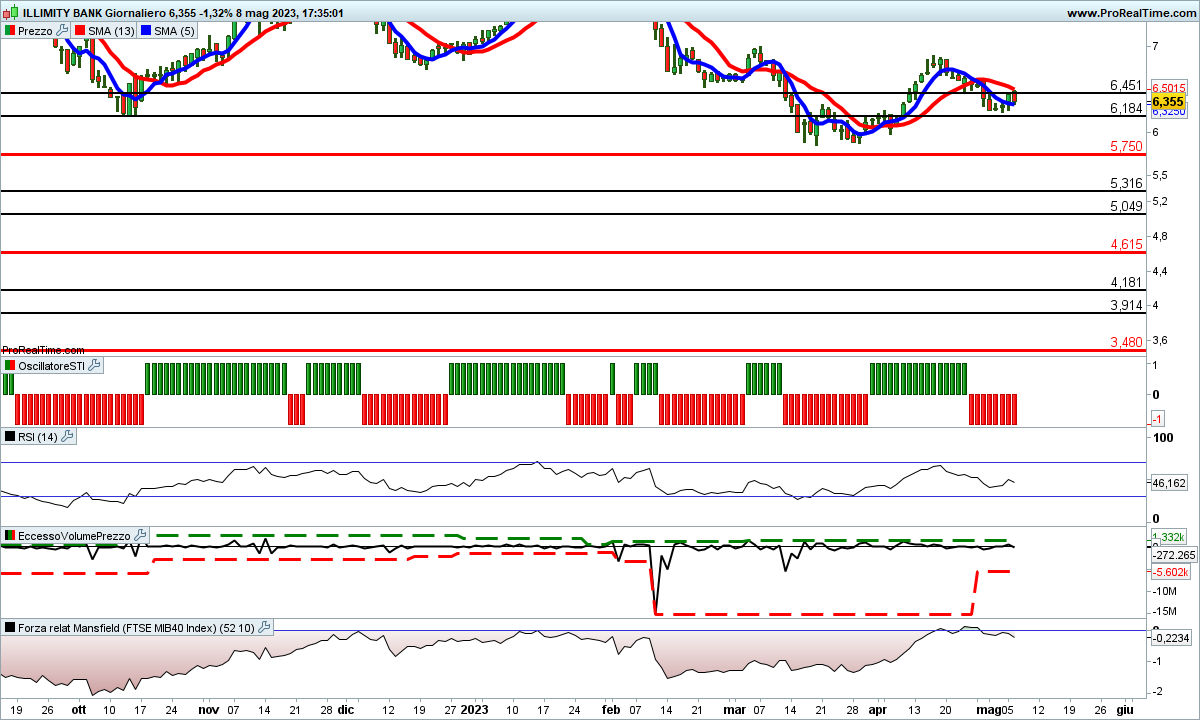The image size is (1200, 720).
Task: Click the OscillatoreSTI -1 value box
Action: point(1157,418)
